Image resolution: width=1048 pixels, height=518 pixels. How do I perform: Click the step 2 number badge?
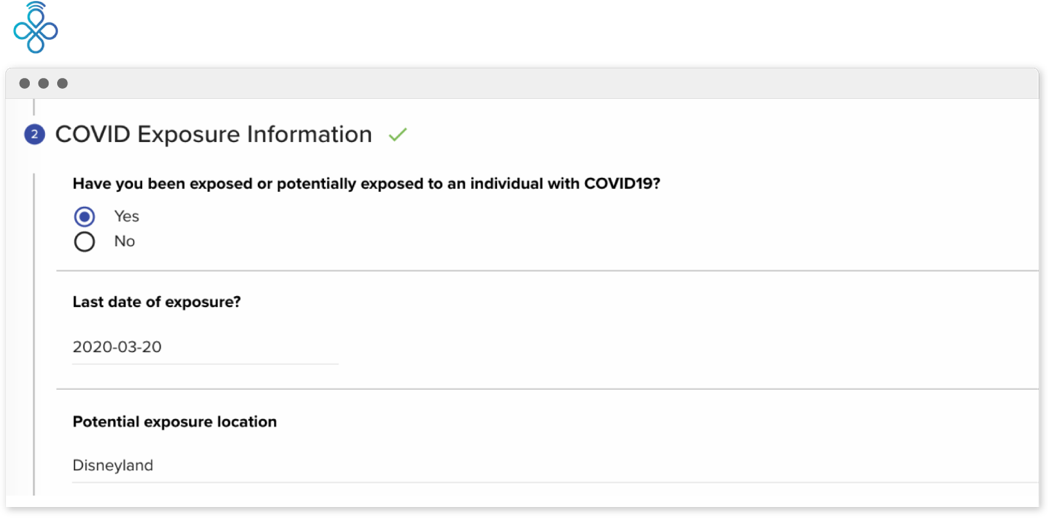click(x=34, y=135)
